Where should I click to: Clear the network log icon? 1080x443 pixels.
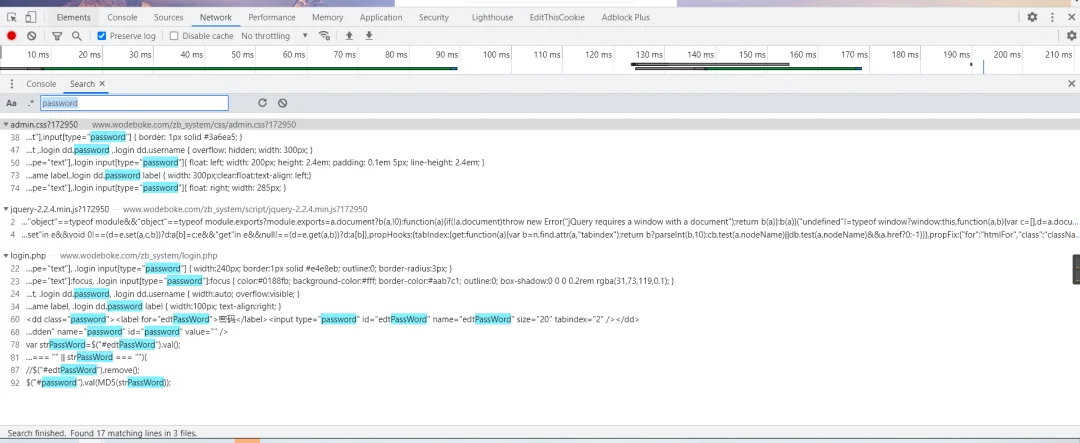click(32, 36)
